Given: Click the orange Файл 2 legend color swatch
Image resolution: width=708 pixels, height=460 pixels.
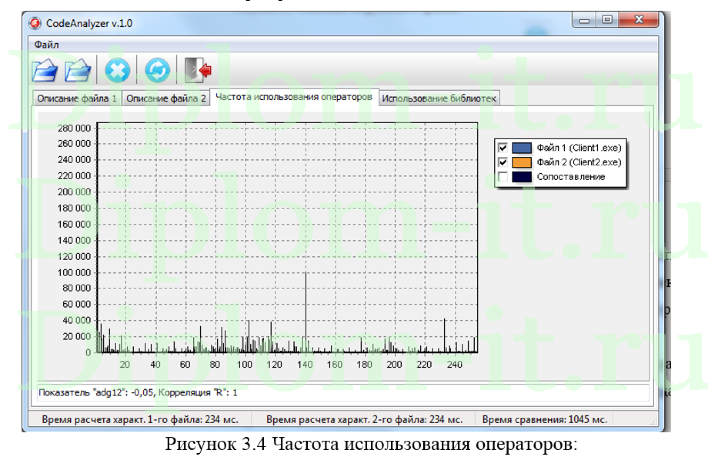Looking at the screenshot, I should 522,161.
